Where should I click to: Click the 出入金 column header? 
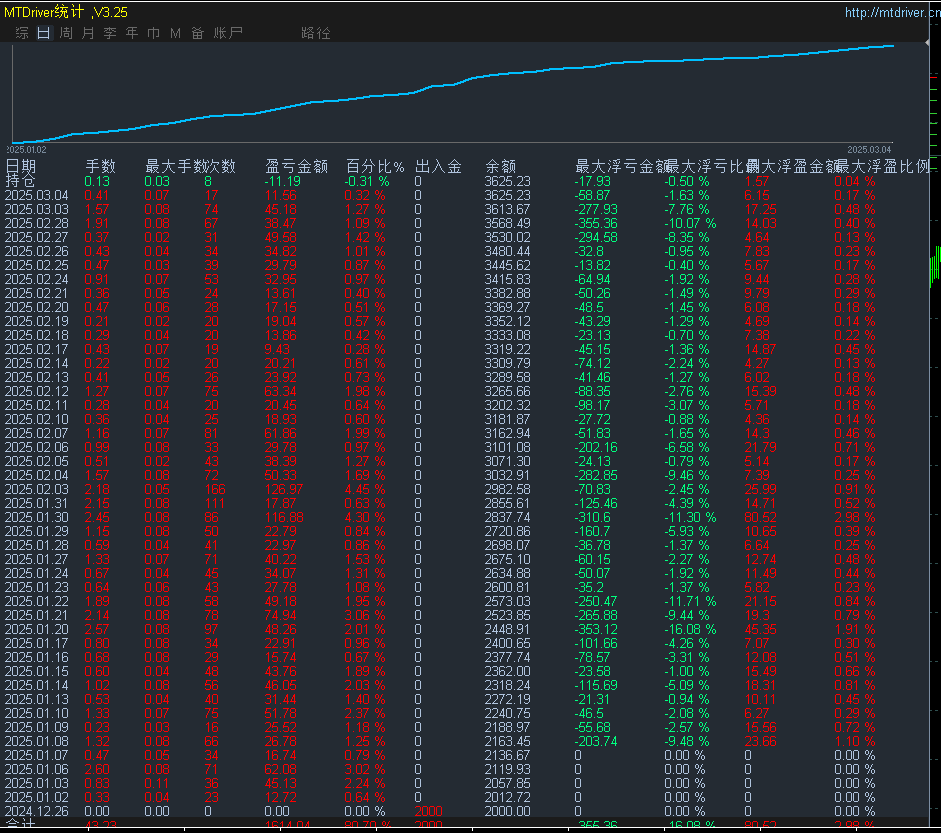pos(438,166)
